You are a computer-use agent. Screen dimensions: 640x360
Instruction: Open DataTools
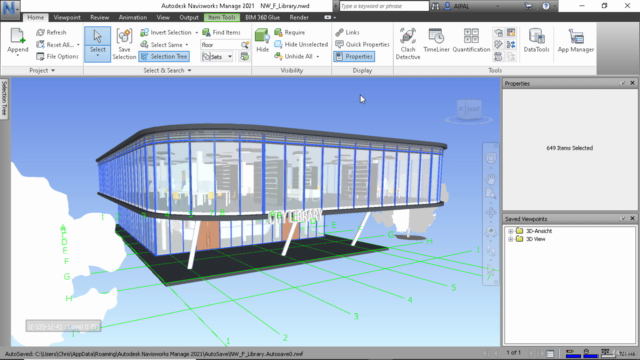coord(536,40)
